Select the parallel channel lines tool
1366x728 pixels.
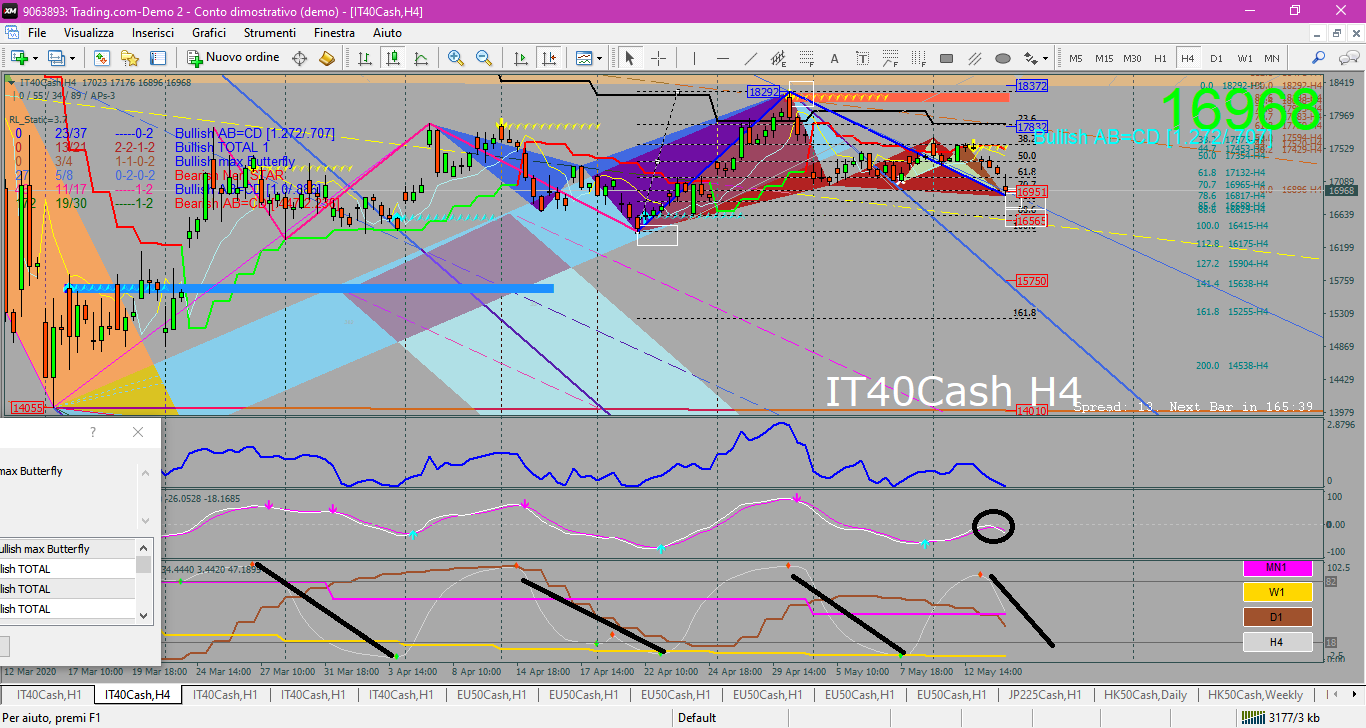pos(975,58)
